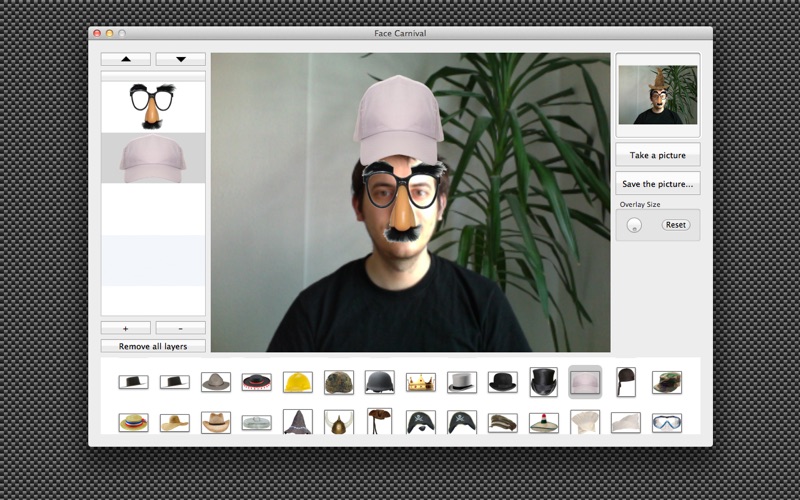Select the blue diving mask overlay
Image resolution: width=800 pixels, height=500 pixels.
point(667,423)
